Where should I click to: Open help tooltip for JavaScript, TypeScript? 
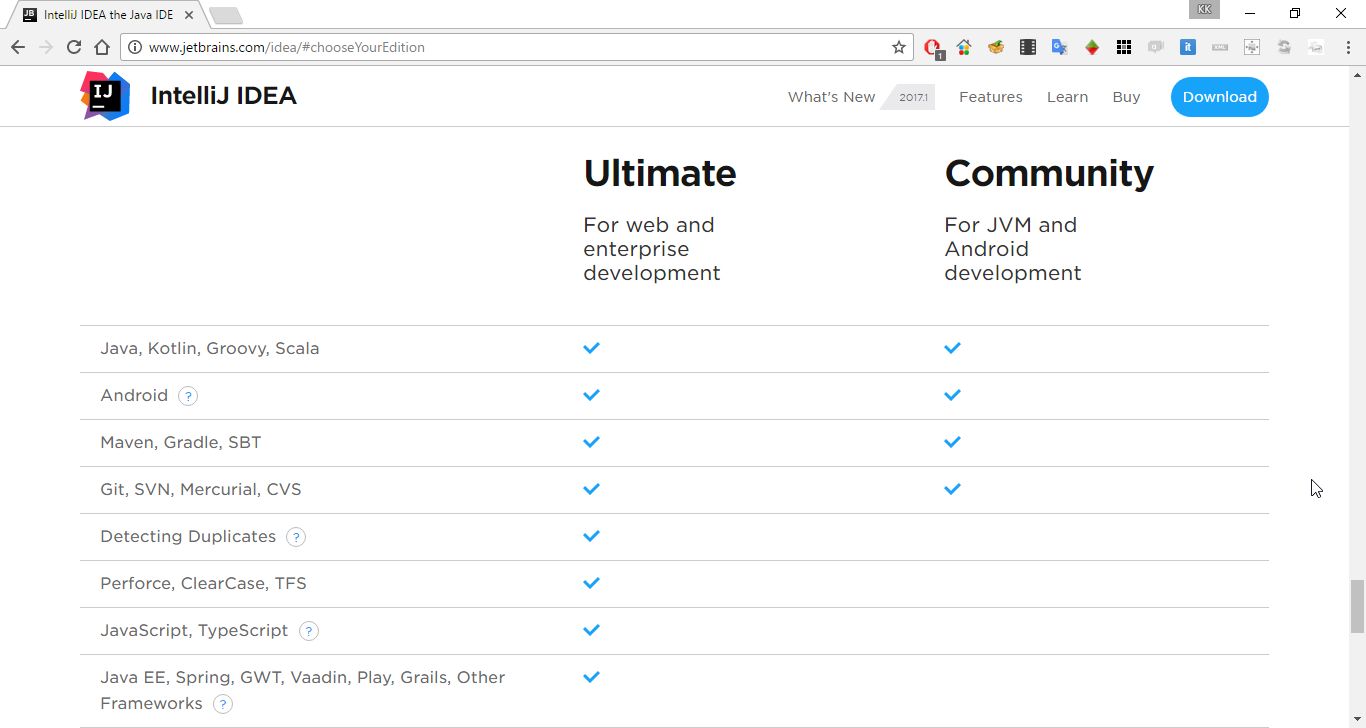point(309,631)
